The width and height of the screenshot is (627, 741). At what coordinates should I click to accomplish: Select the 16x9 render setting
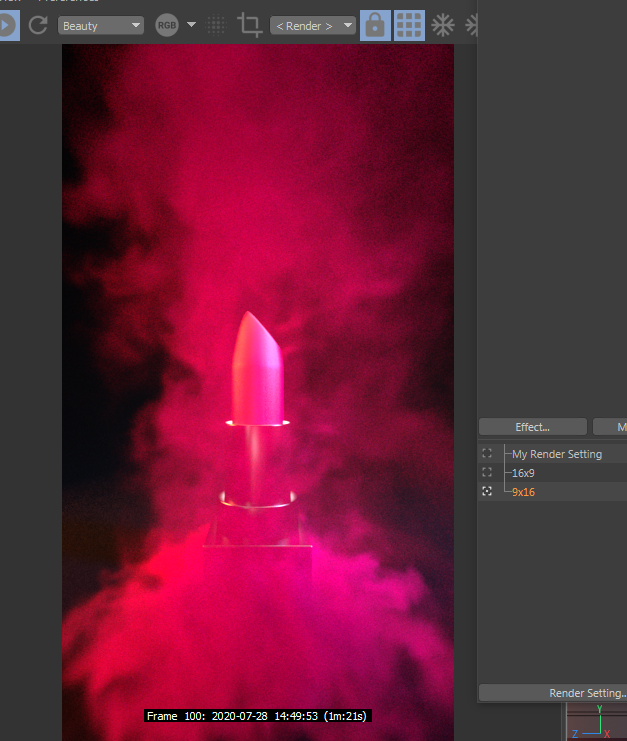click(x=523, y=473)
